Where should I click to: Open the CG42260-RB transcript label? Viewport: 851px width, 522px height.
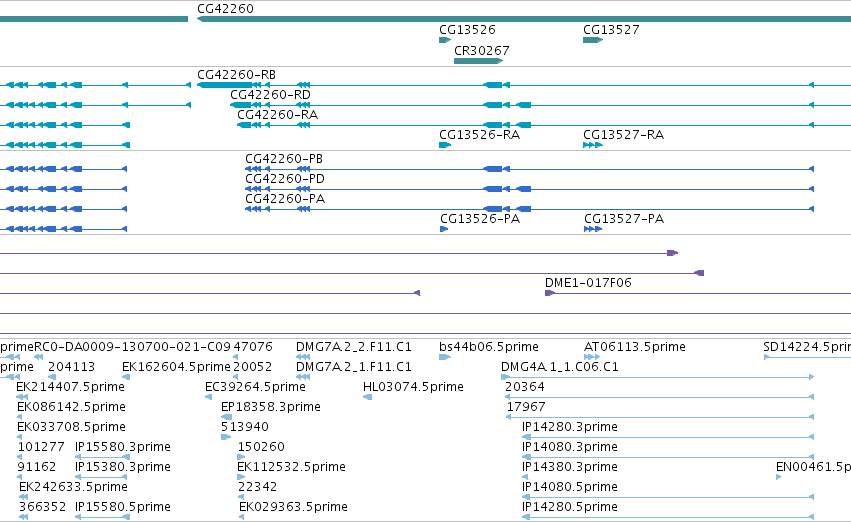click(236, 75)
